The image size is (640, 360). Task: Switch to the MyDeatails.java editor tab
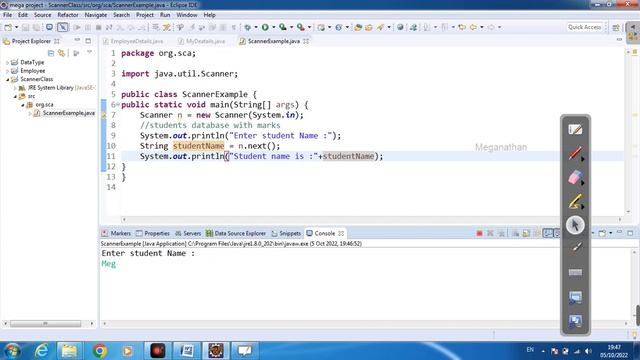point(202,41)
